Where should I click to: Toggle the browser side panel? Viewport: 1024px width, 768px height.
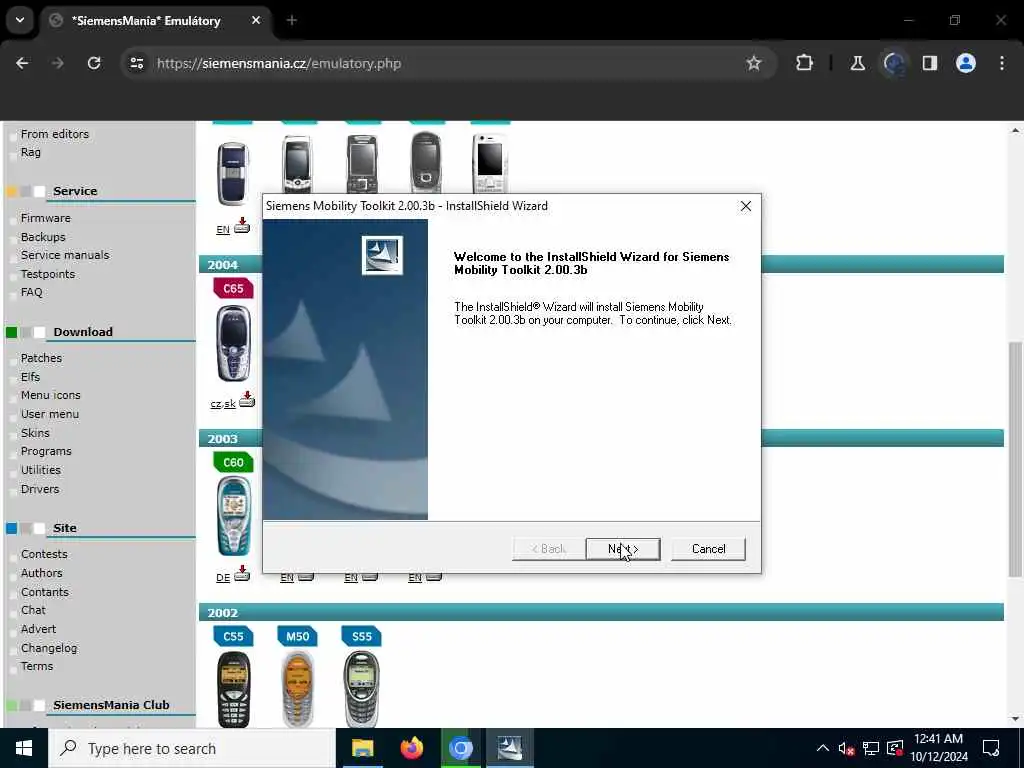929,63
